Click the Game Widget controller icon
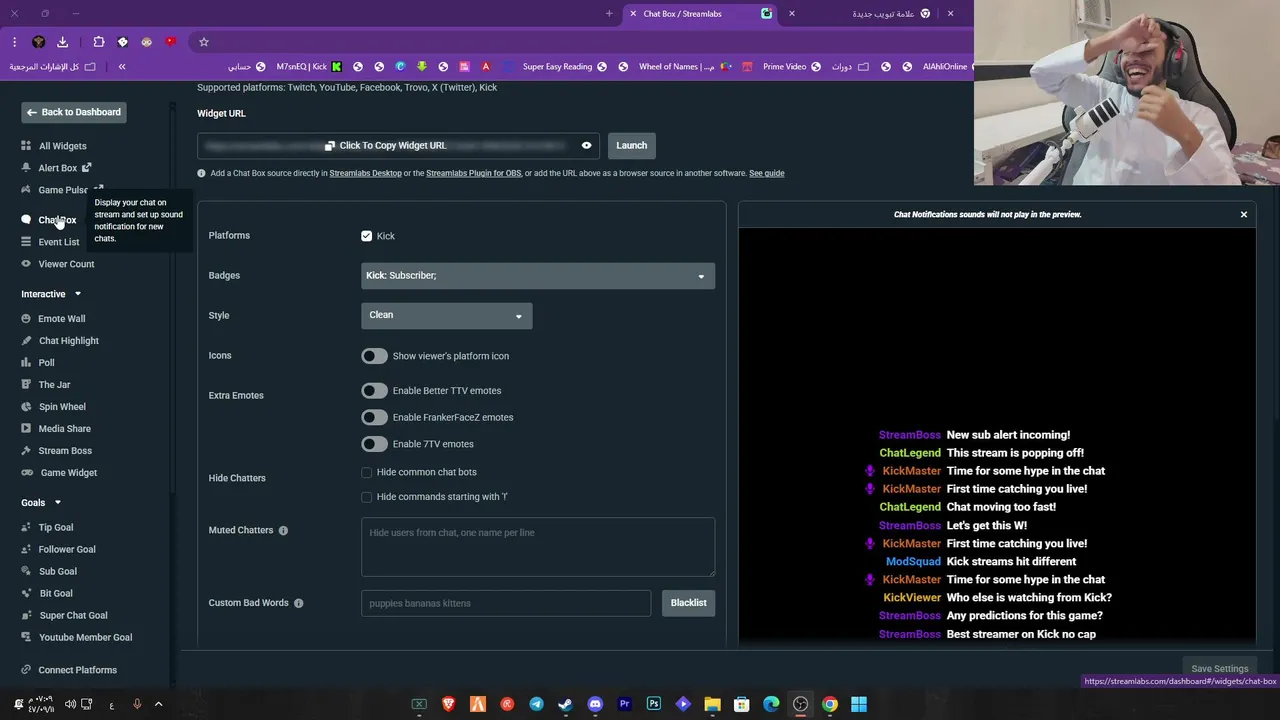This screenshot has height=720, width=1280. [27, 472]
